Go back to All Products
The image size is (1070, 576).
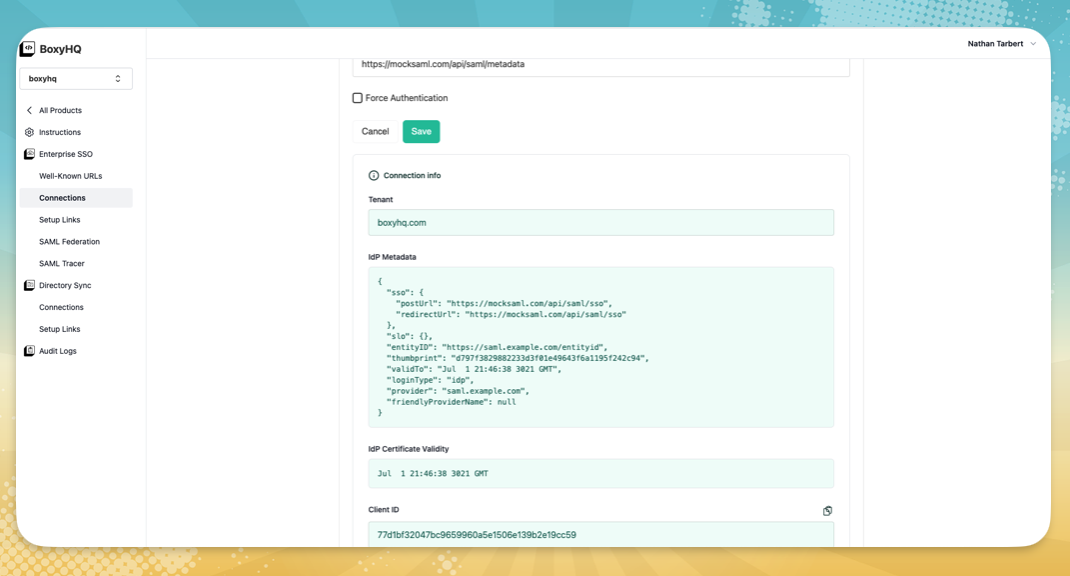click(x=60, y=111)
